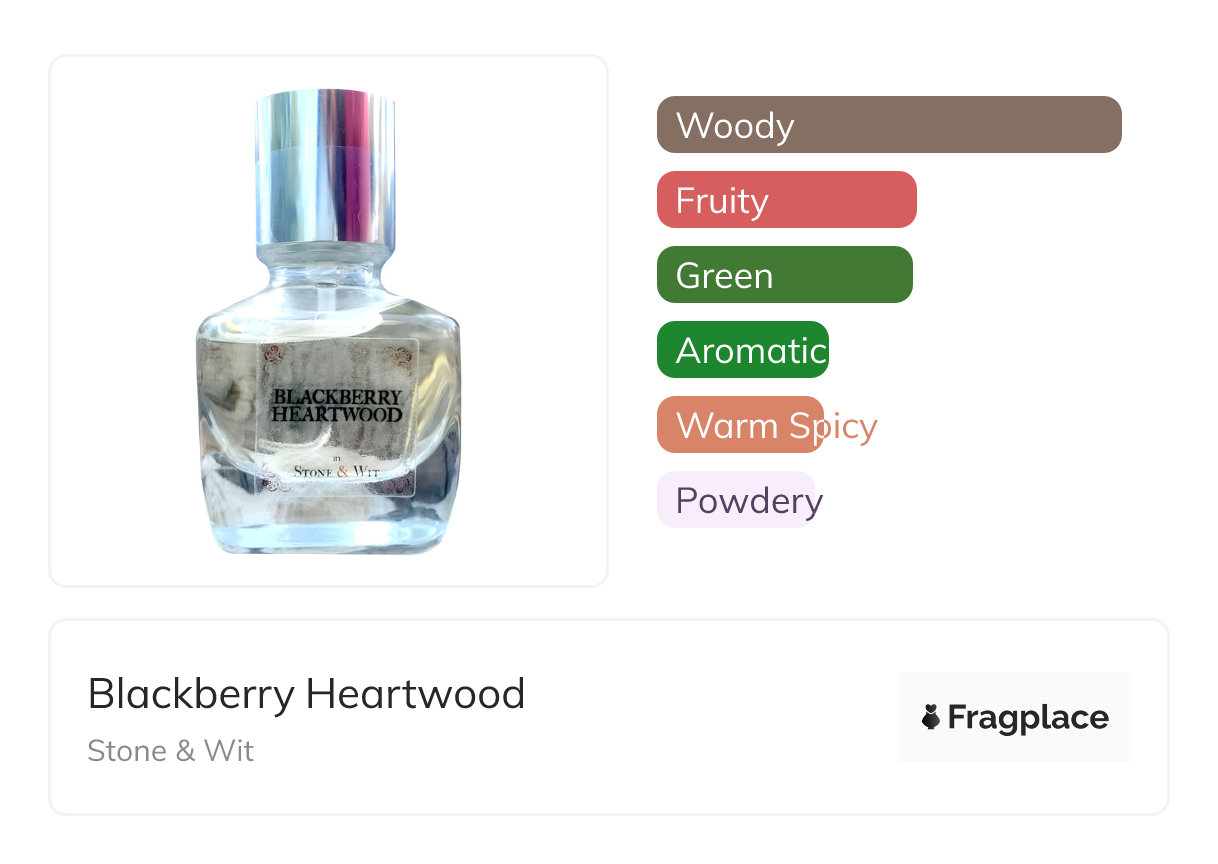Viewport: 1218px width, 864px height.
Task: Click the Fragplace perfume bottle logo icon
Action: click(x=931, y=717)
